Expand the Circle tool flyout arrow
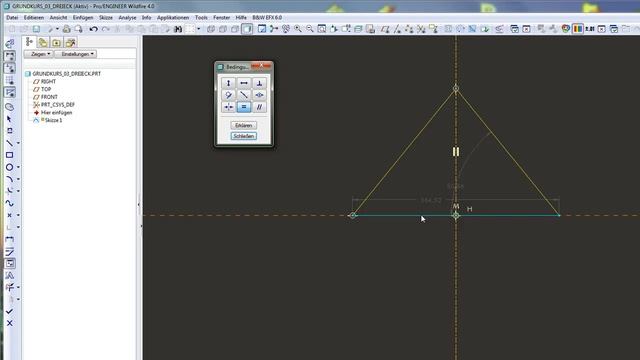Viewport: 640px width, 360px height. (18, 167)
